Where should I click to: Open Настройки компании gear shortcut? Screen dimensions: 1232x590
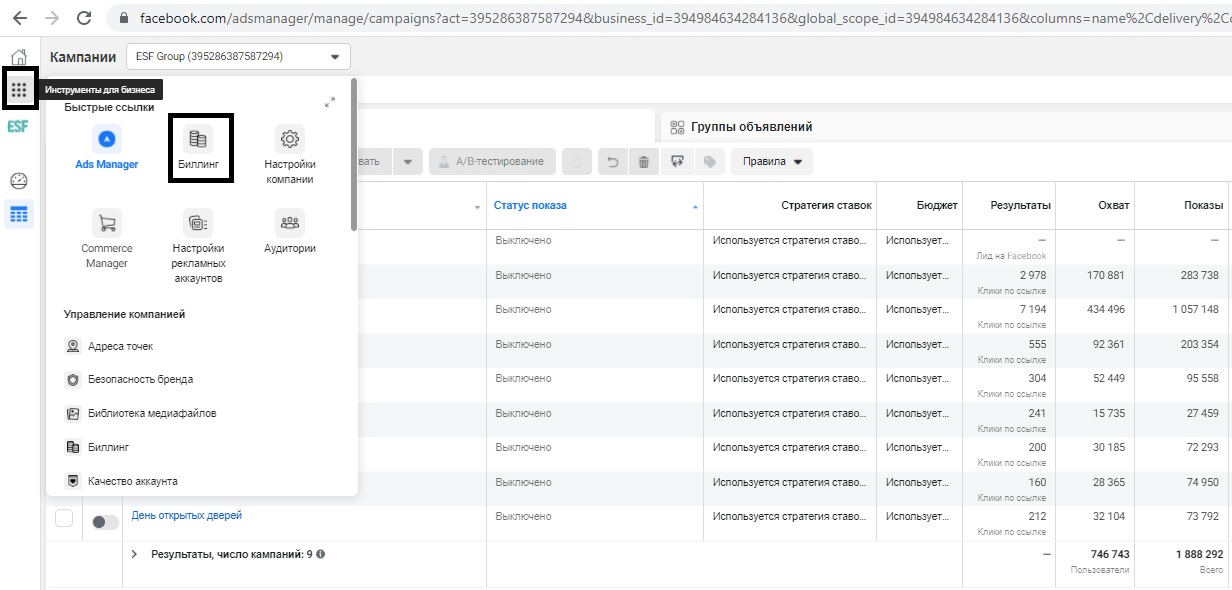pyautogui.click(x=290, y=154)
